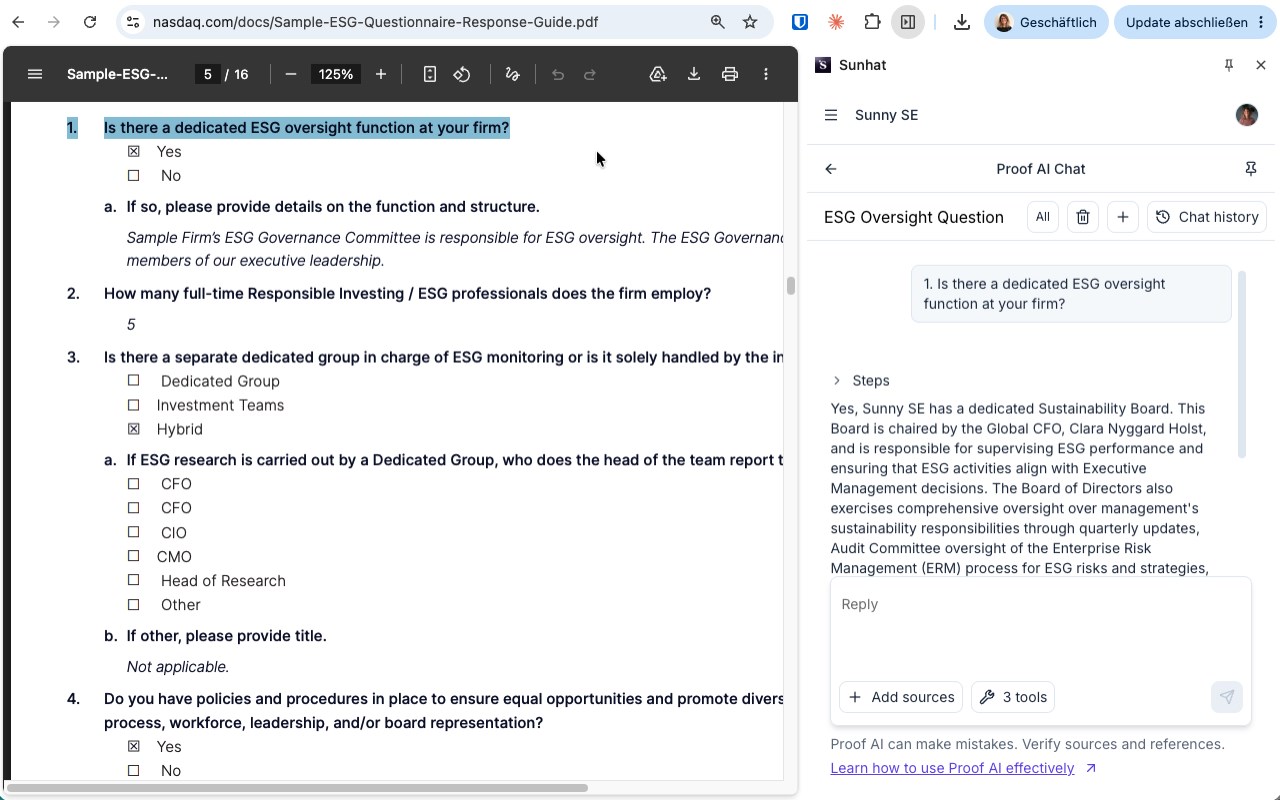Click the 'Not applicable.' answer text
The image size is (1280, 800).
pyautogui.click(x=178, y=667)
